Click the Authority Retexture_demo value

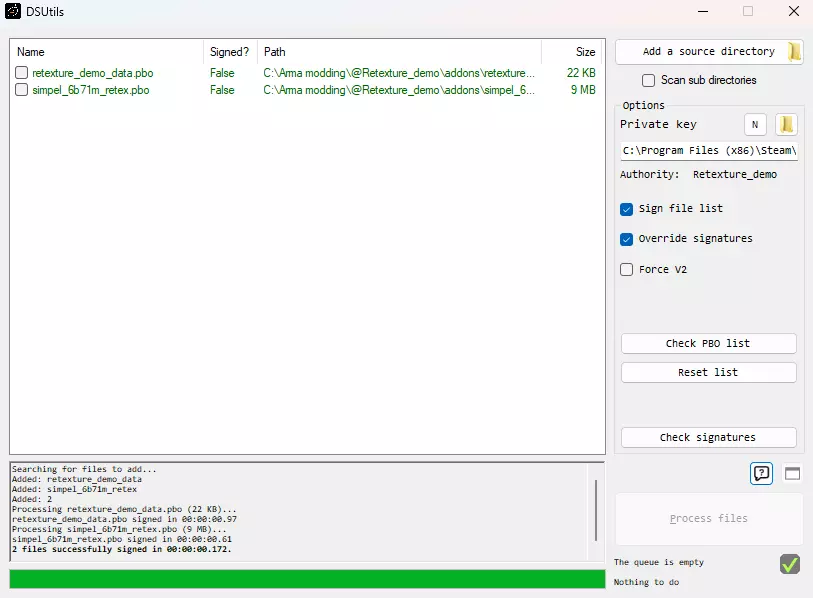click(x=735, y=174)
